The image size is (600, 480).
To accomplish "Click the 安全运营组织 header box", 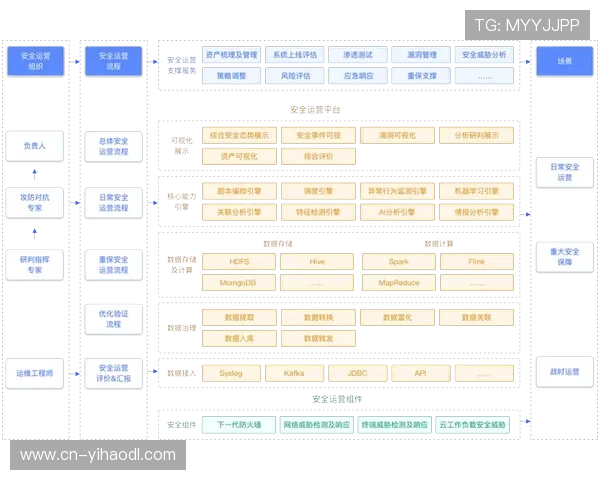I will click(36, 62).
